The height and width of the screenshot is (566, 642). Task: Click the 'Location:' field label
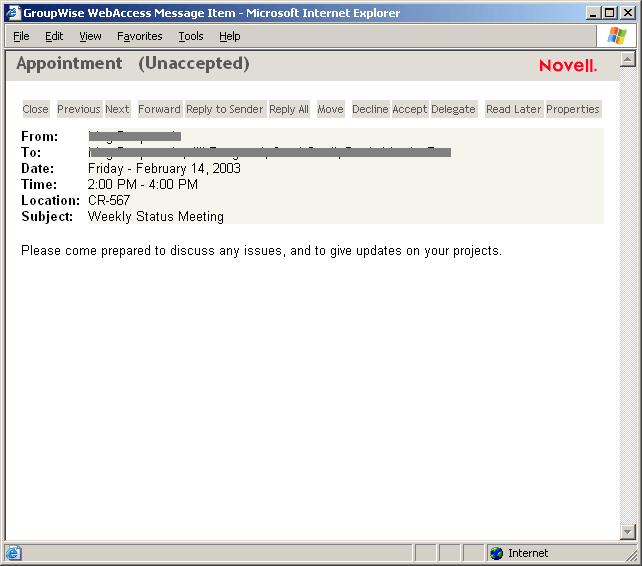pos(50,200)
